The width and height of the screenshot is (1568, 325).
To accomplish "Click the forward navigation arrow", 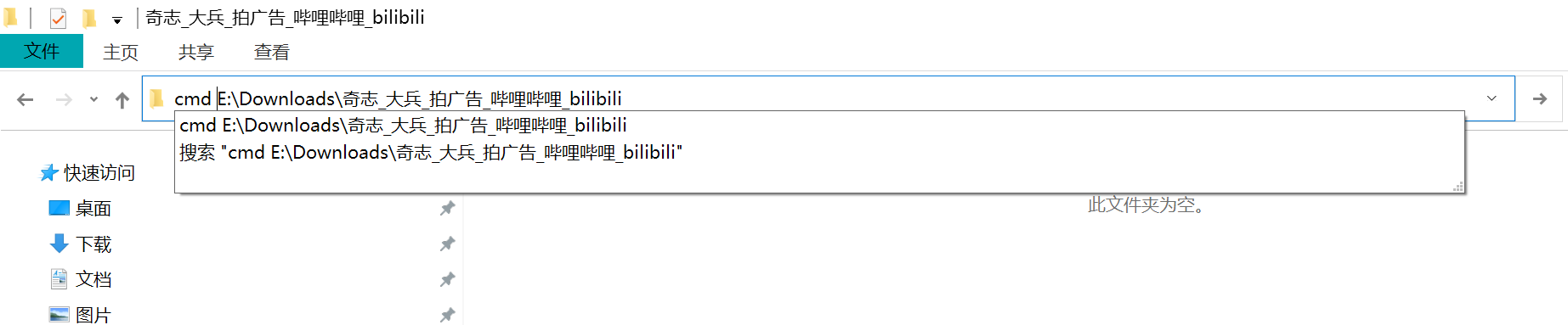I will [64, 99].
